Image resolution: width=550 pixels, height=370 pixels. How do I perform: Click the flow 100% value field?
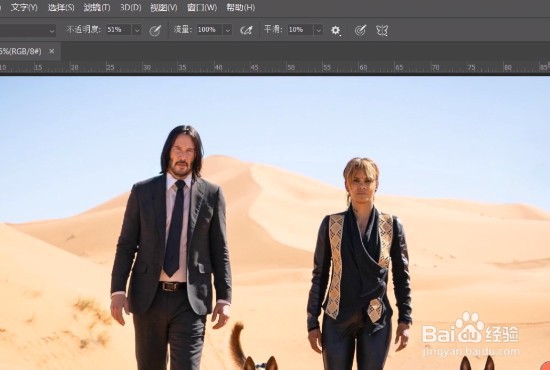coord(209,30)
